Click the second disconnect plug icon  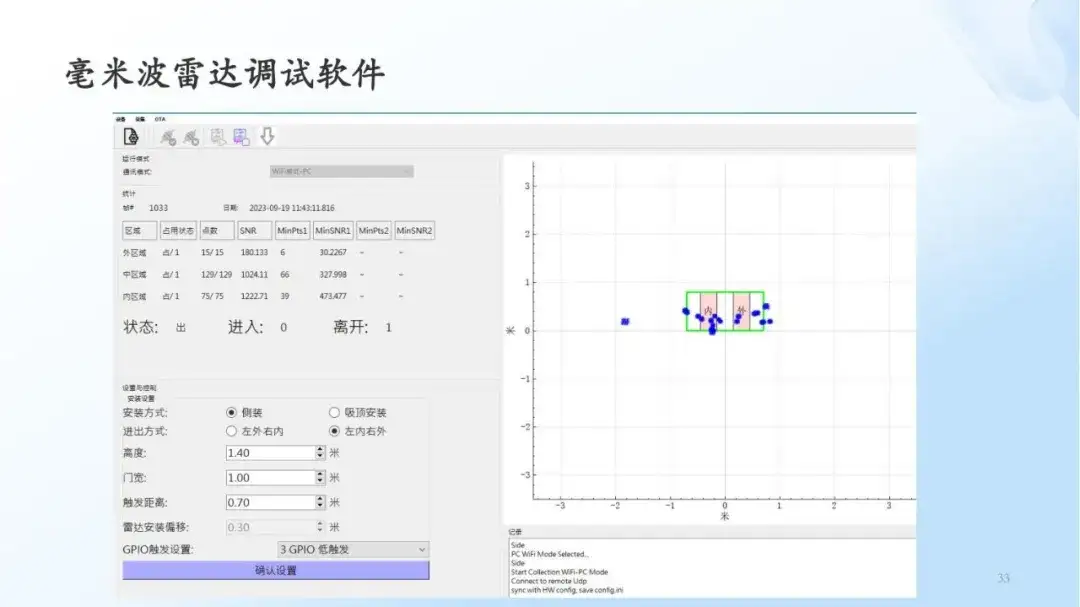[191, 137]
